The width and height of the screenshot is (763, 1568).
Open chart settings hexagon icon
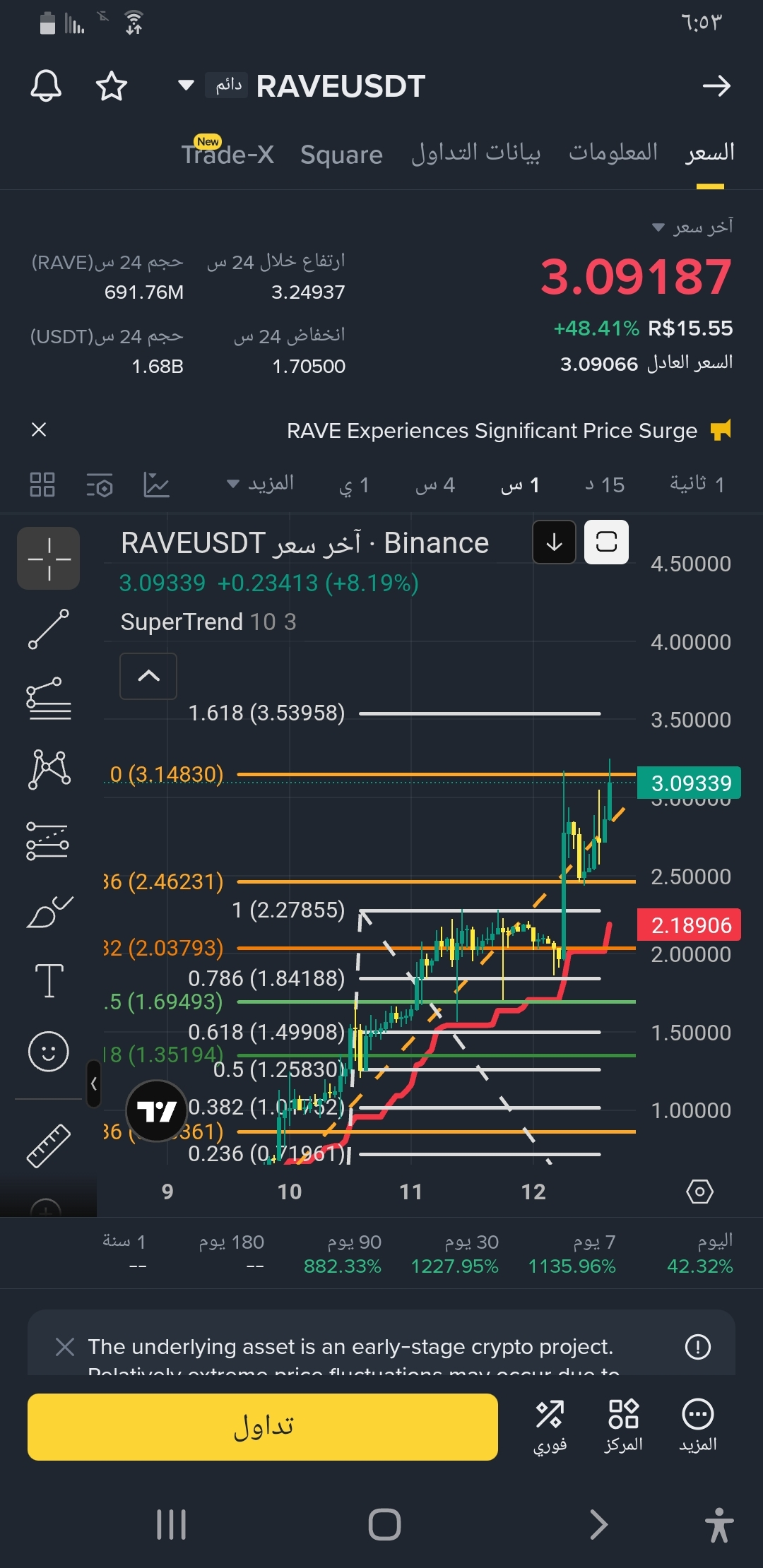(699, 1192)
